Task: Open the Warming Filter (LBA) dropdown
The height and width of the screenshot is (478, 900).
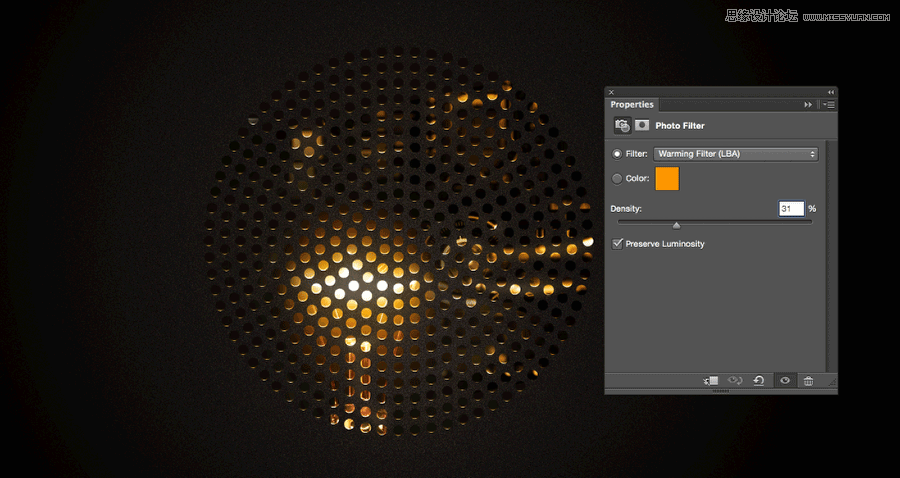Action: pyautogui.click(x=736, y=154)
